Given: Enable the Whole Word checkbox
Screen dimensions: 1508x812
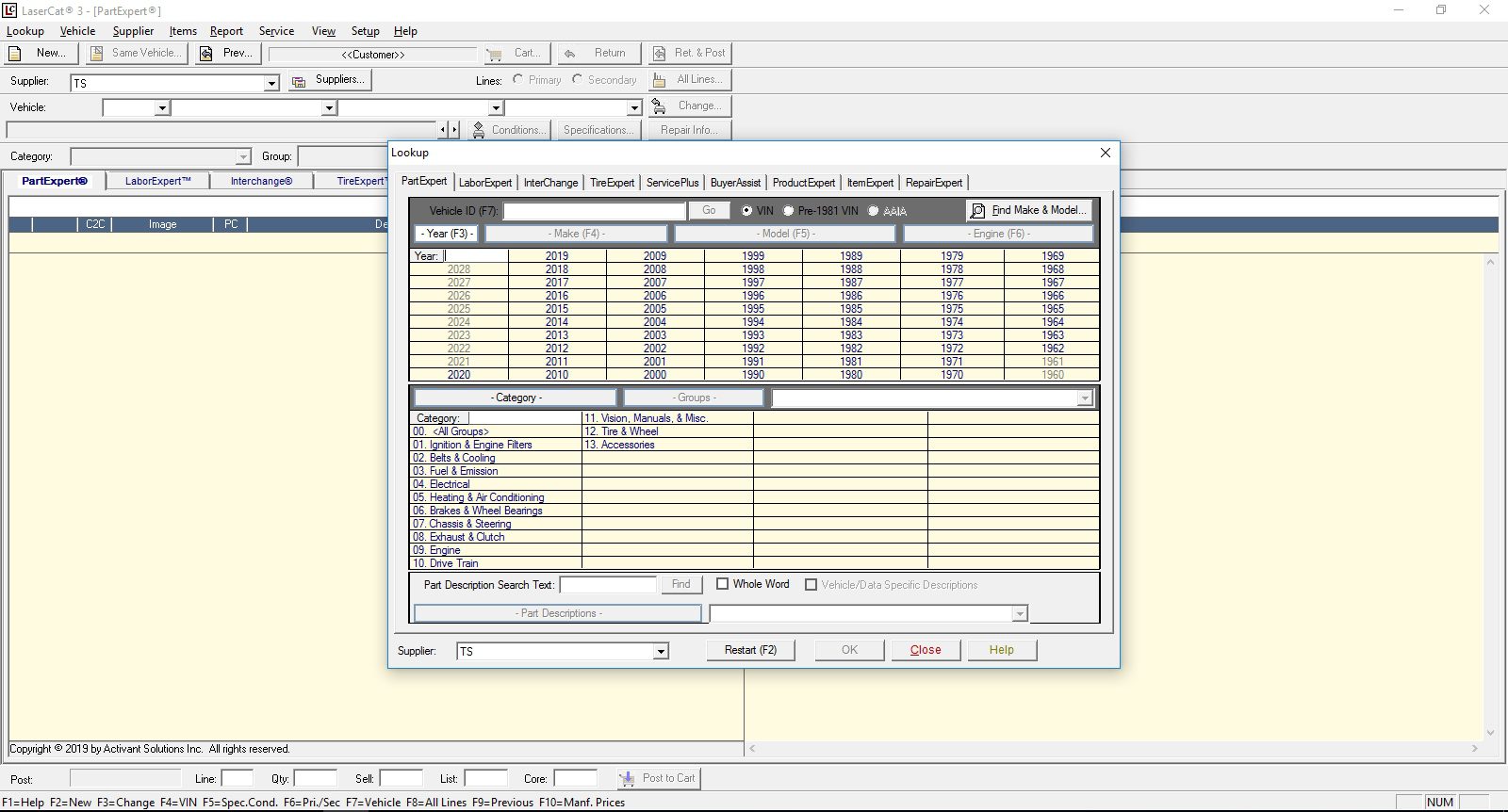Looking at the screenshot, I should (723, 584).
